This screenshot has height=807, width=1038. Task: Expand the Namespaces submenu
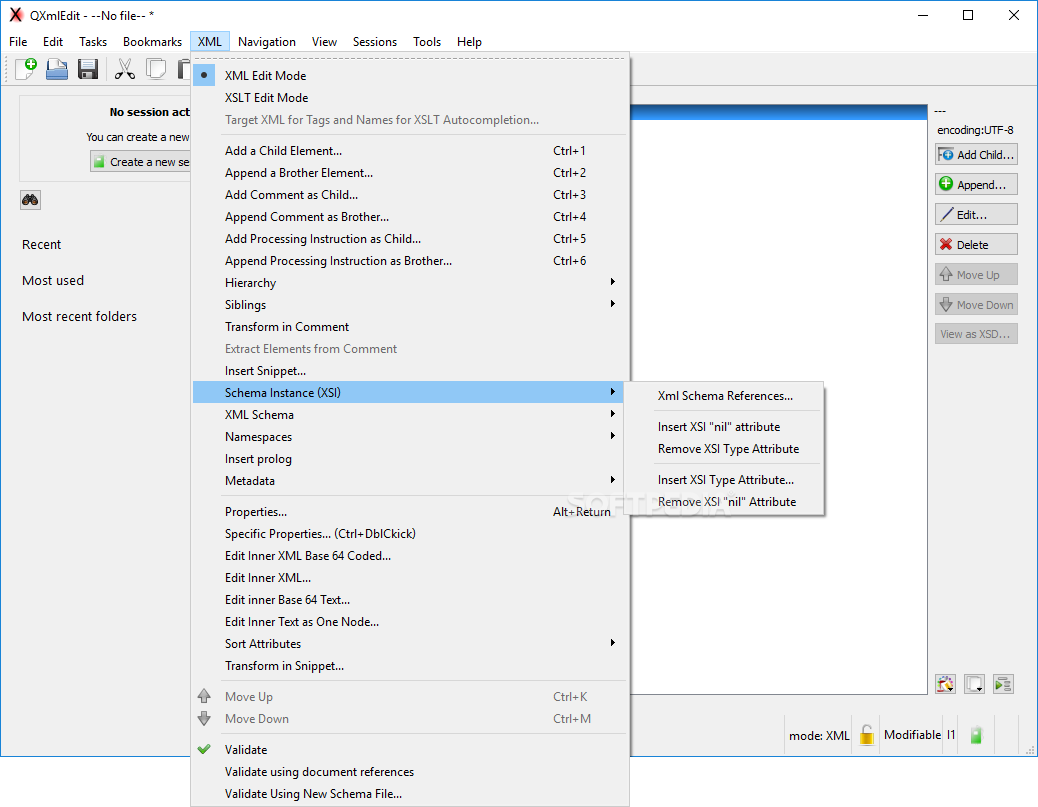410,437
